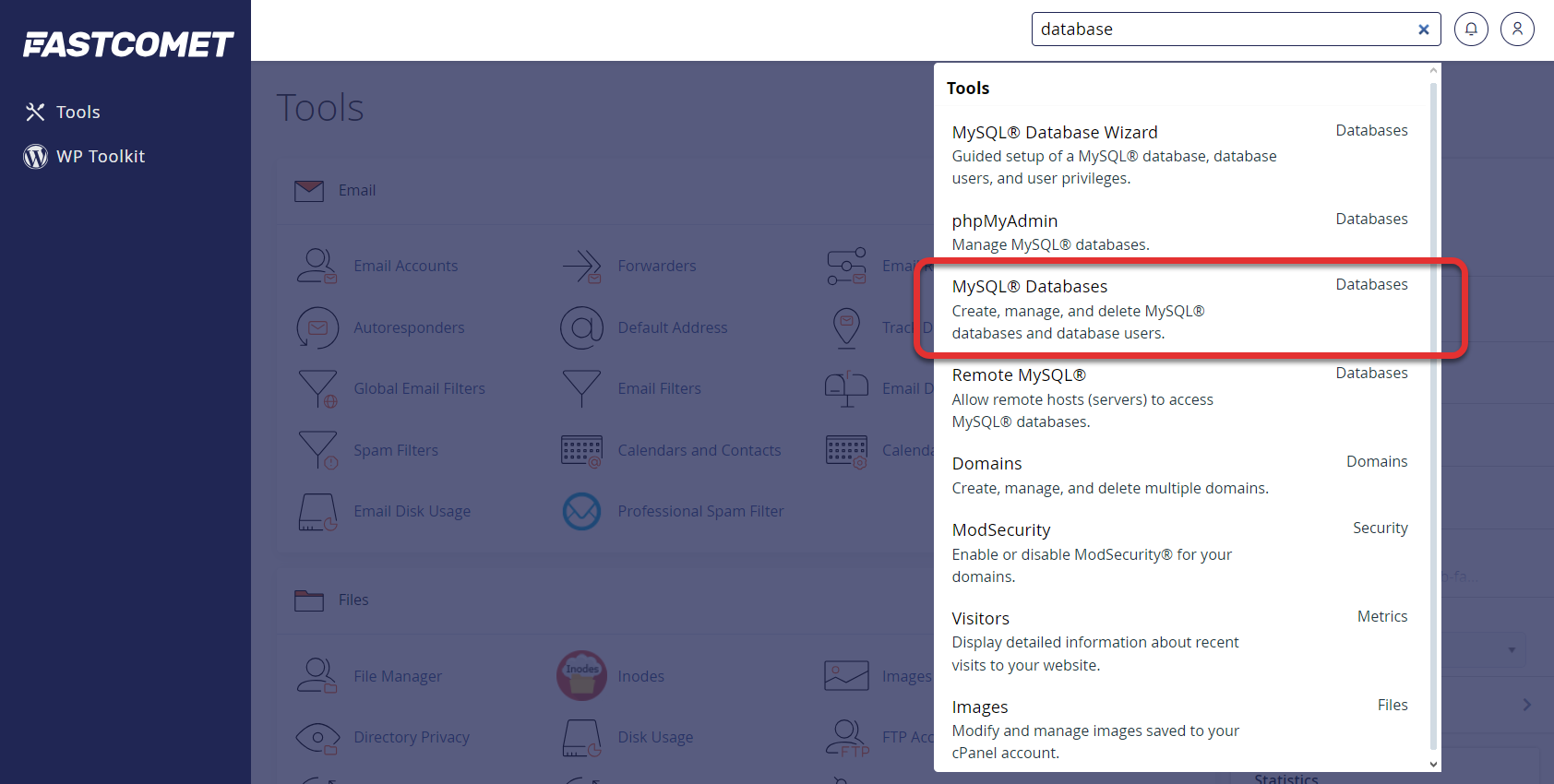Click the Professional Spam Filter icon

581,511
